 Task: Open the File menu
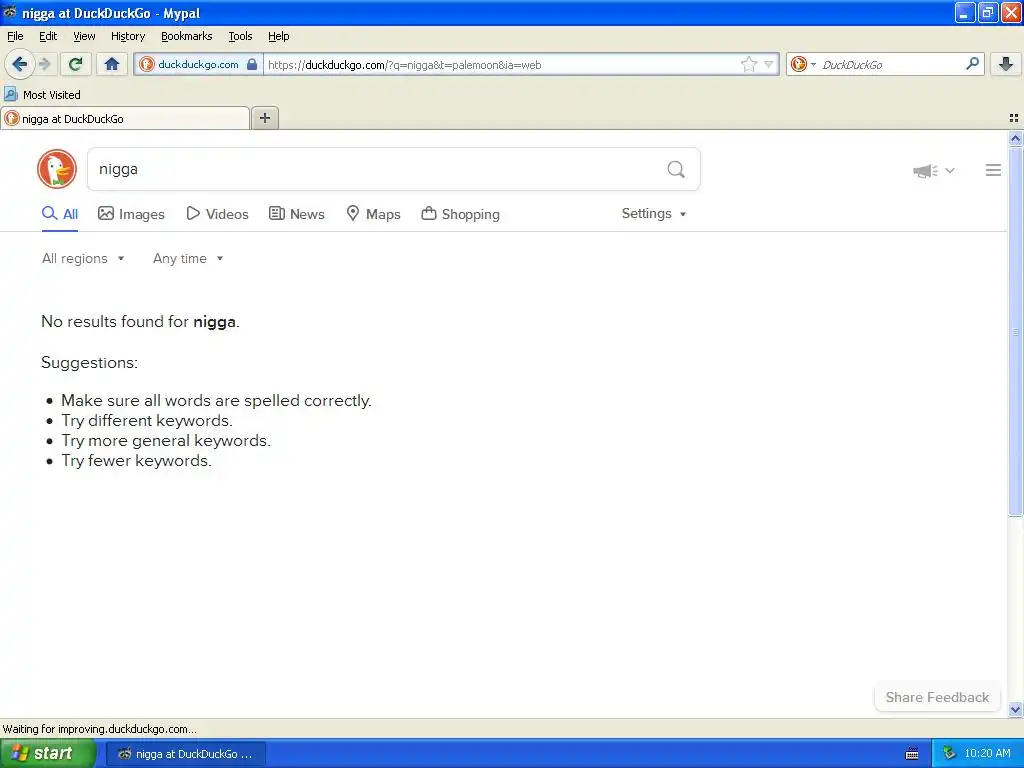click(x=15, y=37)
